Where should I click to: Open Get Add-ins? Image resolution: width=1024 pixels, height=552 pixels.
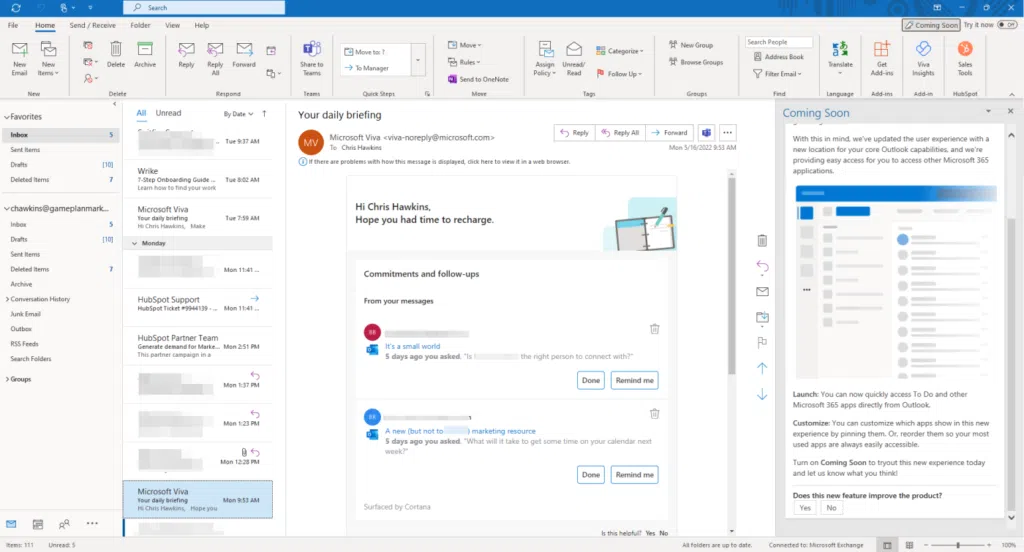882,59
